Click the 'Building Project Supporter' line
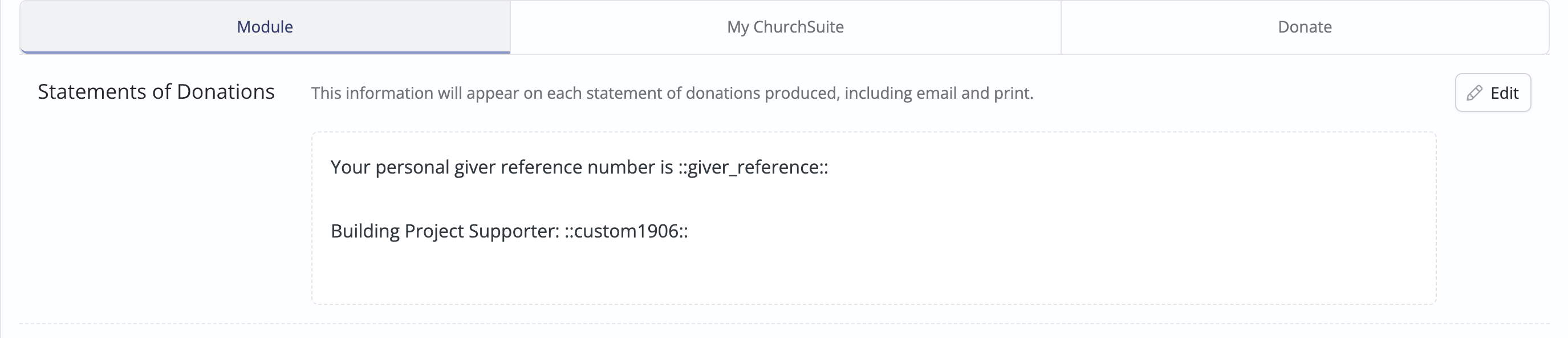Screen dimensions: 1568x338 510,231
